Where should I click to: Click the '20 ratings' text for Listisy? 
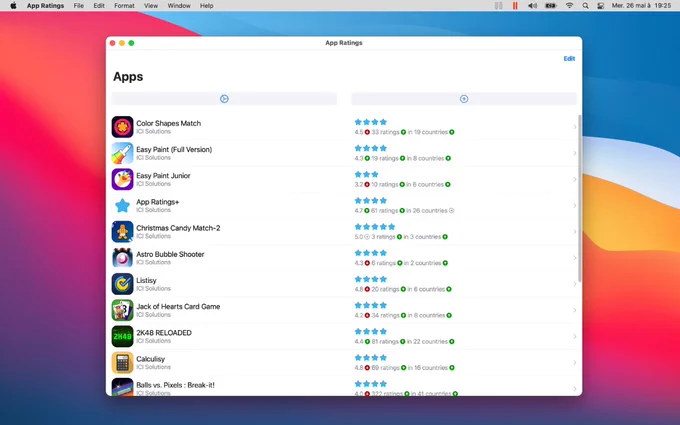[x=385, y=289]
